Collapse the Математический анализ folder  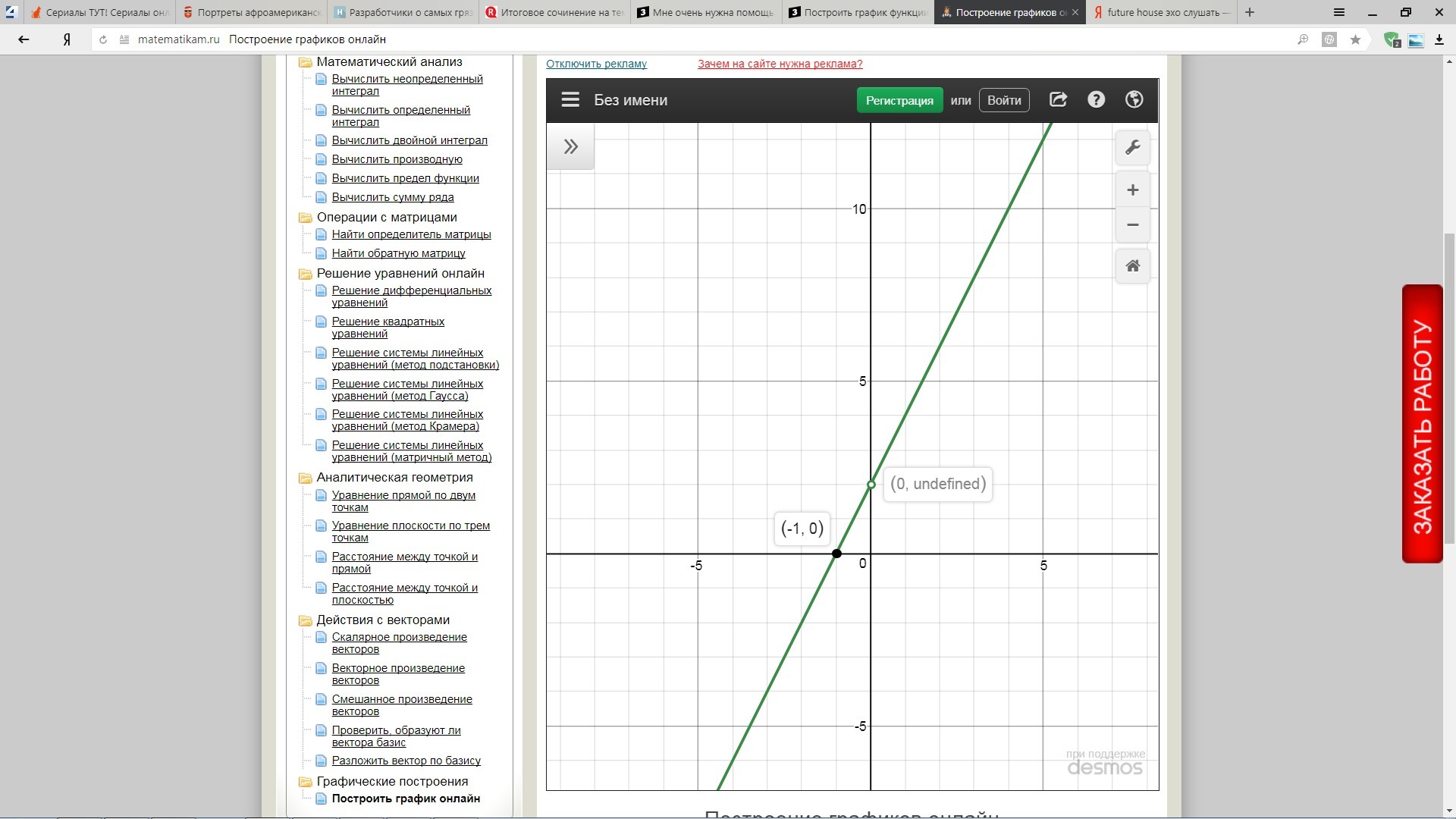pyautogui.click(x=306, y=62)
